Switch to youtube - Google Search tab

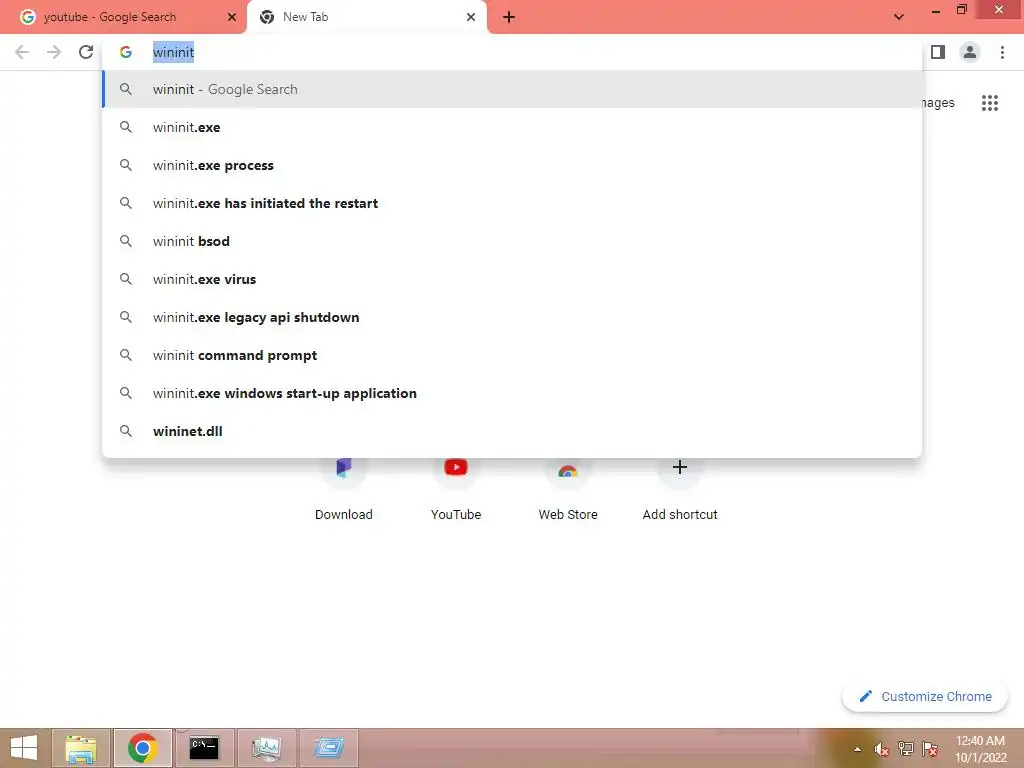pyautogui.click(x=123, y=17)
